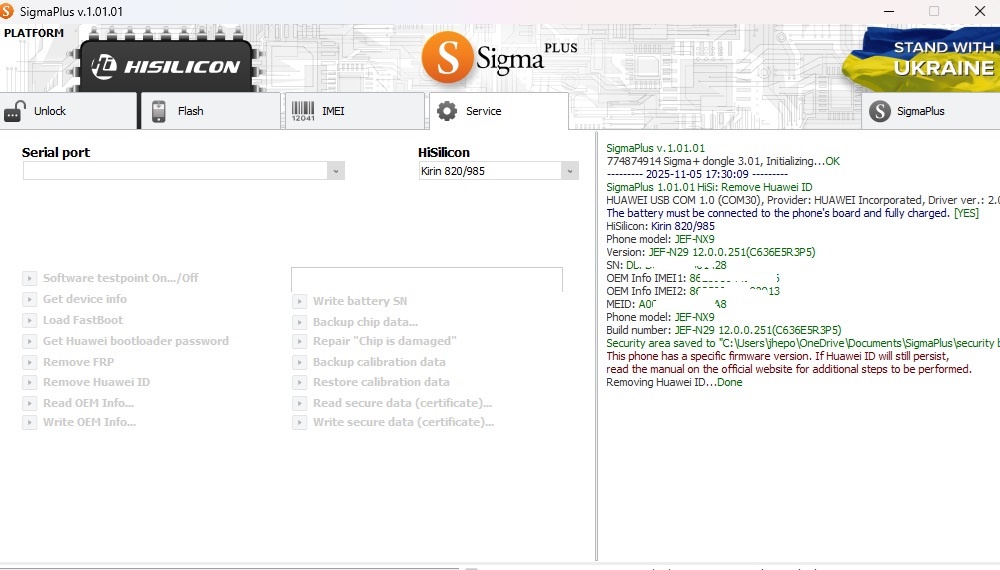Screen dimensions: 1000x570
Task: Click the barcode icon on IMEI tab
Action: (x=303, y=111)
